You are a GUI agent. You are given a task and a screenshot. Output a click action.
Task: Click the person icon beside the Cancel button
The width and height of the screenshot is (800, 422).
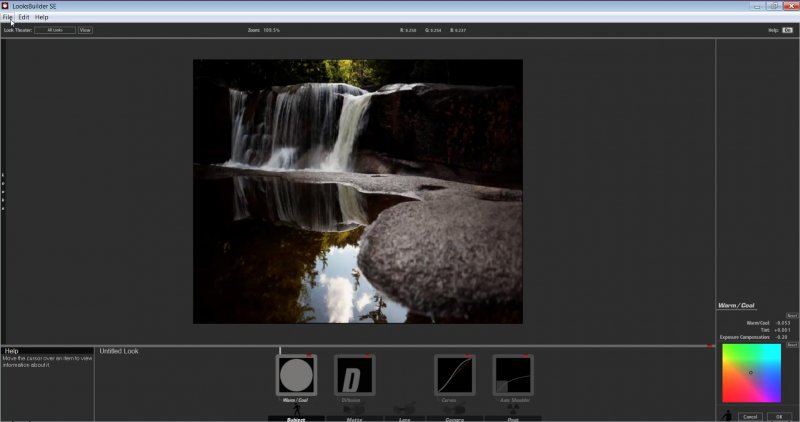tap(727, 415)
